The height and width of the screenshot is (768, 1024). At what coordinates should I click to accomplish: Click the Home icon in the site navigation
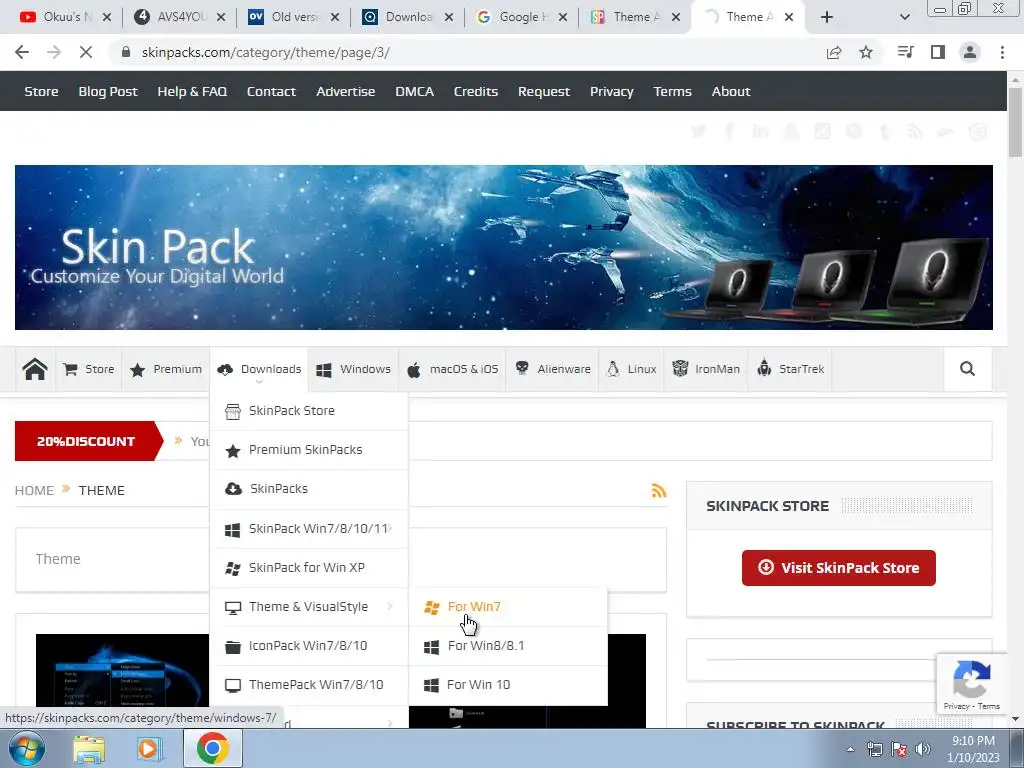pyautogui.click(x=35, y=369)
